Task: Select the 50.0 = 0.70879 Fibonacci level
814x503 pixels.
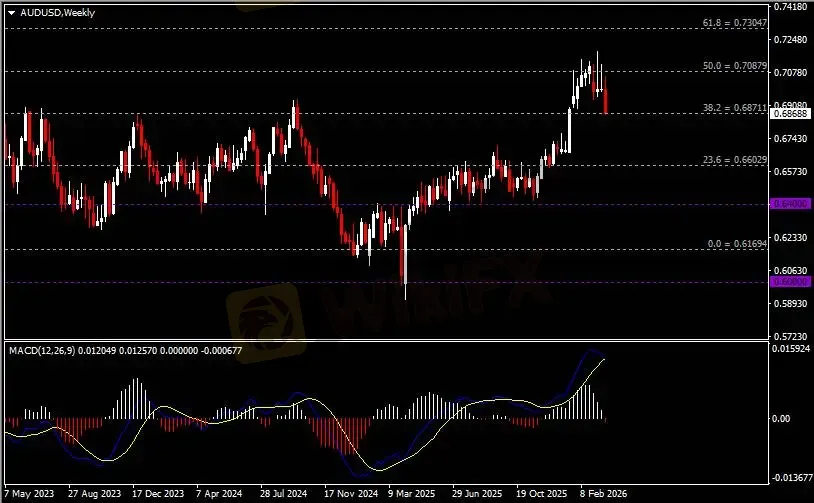Action: tap(732, 65)
